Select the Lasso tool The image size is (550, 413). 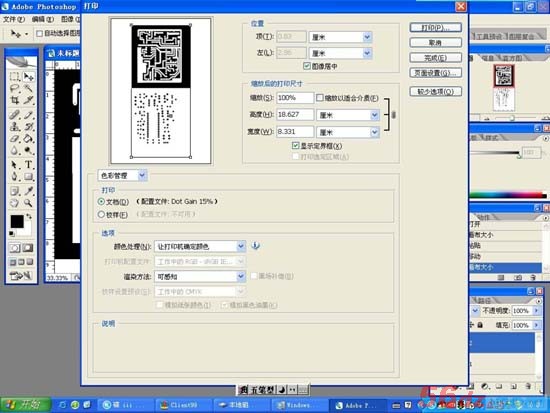(15, 88)
